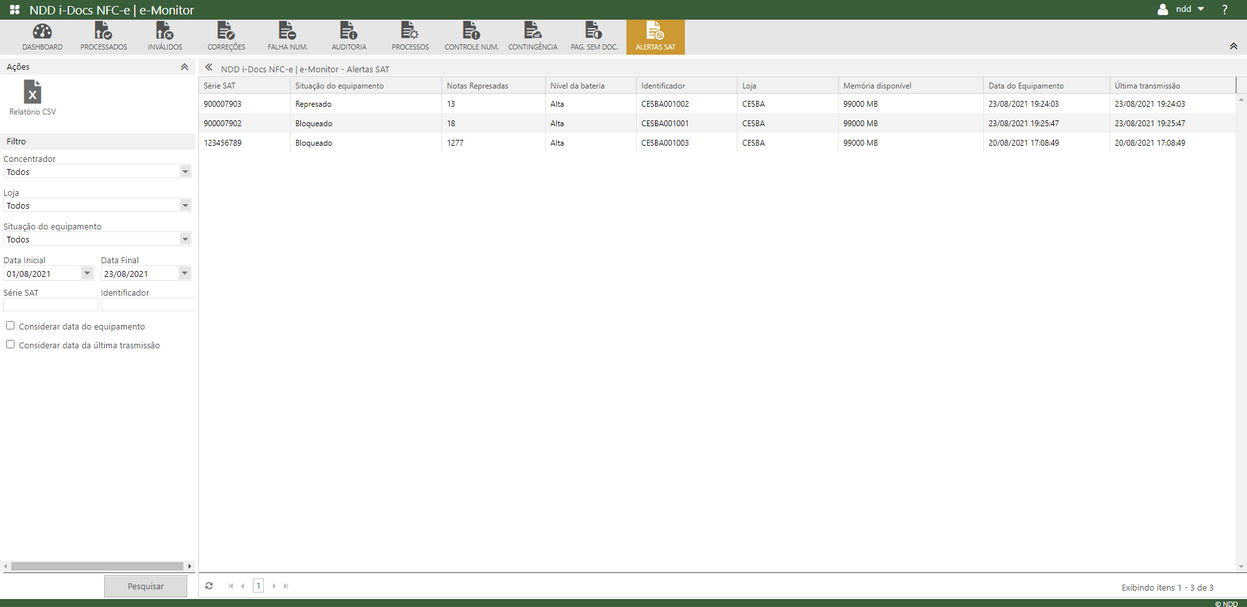Enable Considerar data do equipamento
1247x607 pixels.
(x=10, y=325)
